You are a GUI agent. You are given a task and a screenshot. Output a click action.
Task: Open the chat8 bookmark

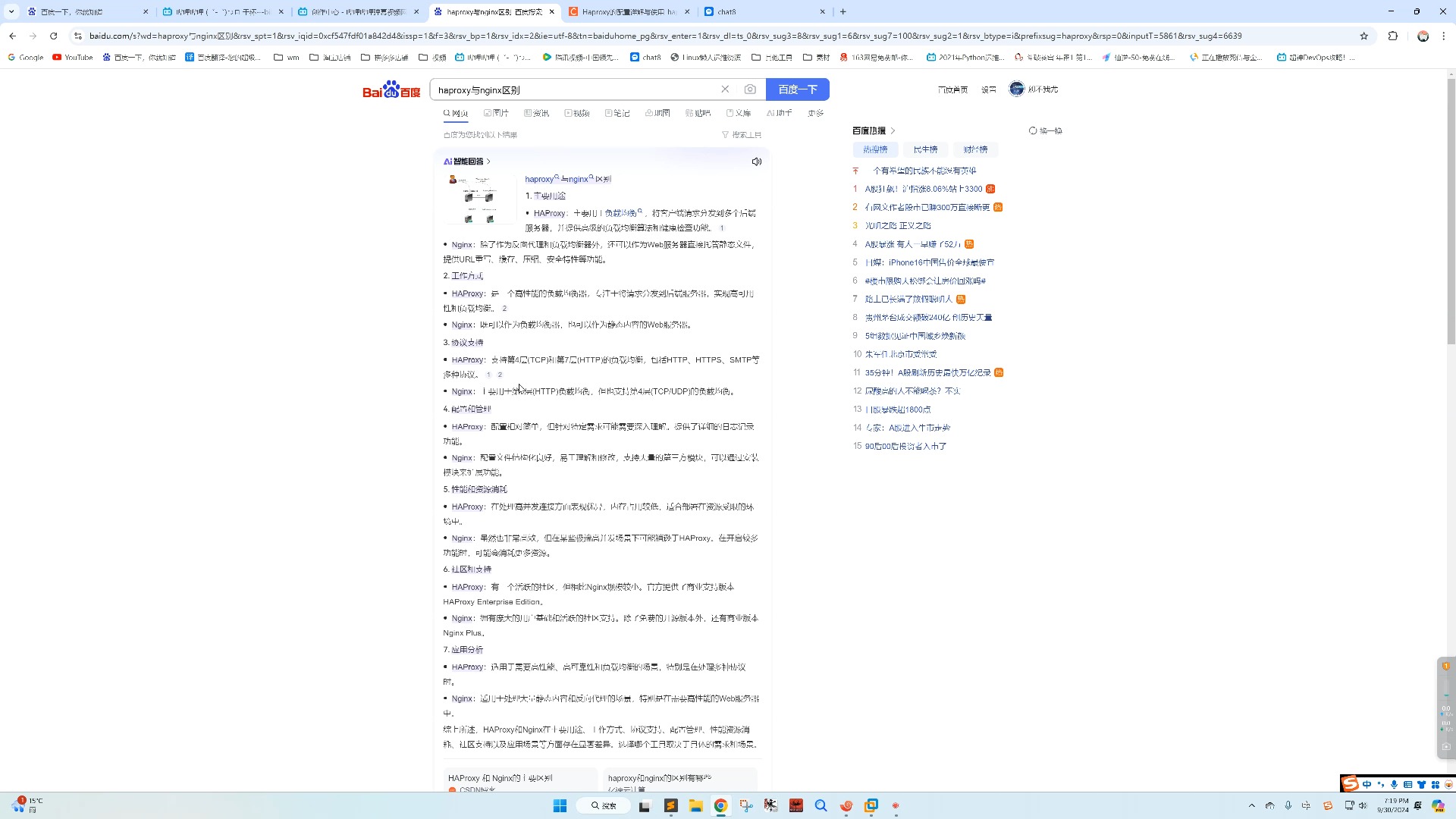click(645, 57)
